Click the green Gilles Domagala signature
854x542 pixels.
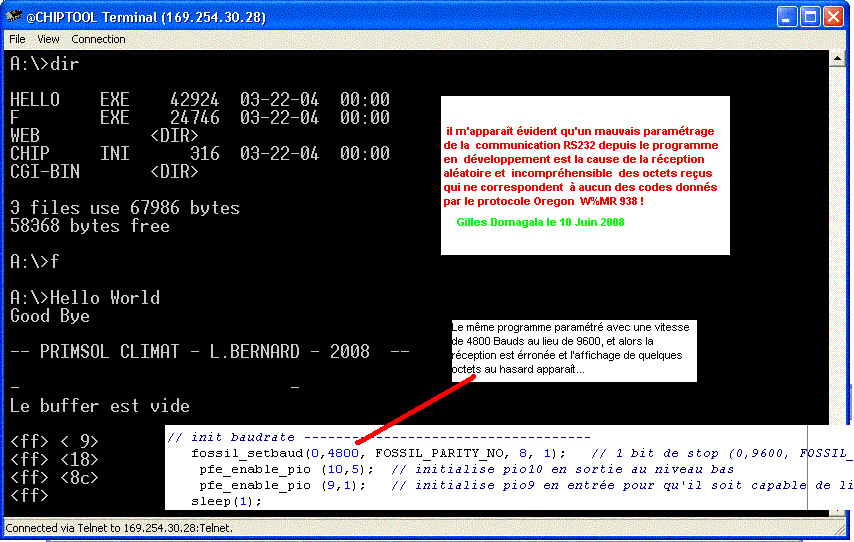(x=540, y=222)
